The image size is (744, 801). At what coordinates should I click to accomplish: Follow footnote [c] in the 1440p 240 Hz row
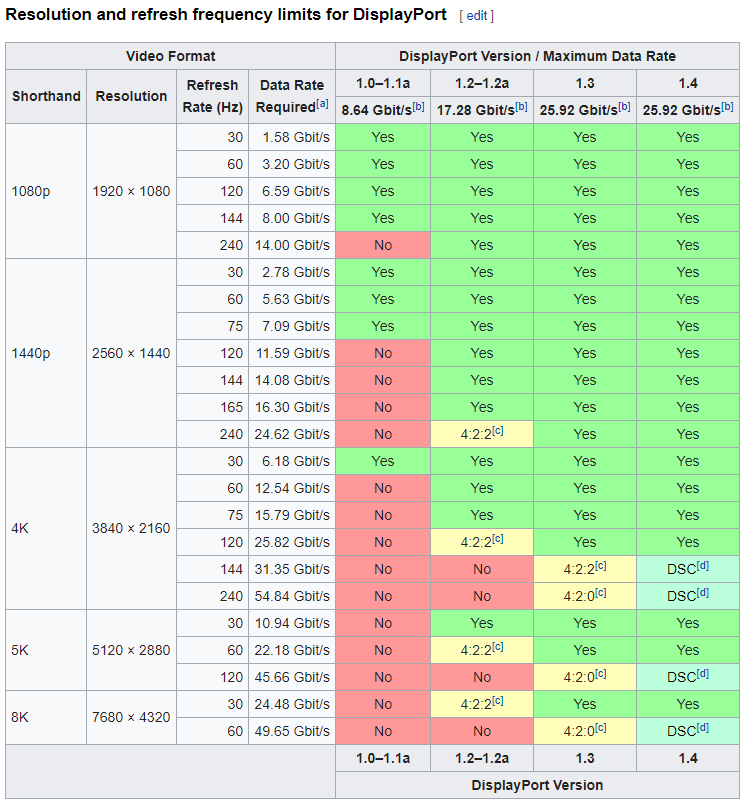coord(497,430)
